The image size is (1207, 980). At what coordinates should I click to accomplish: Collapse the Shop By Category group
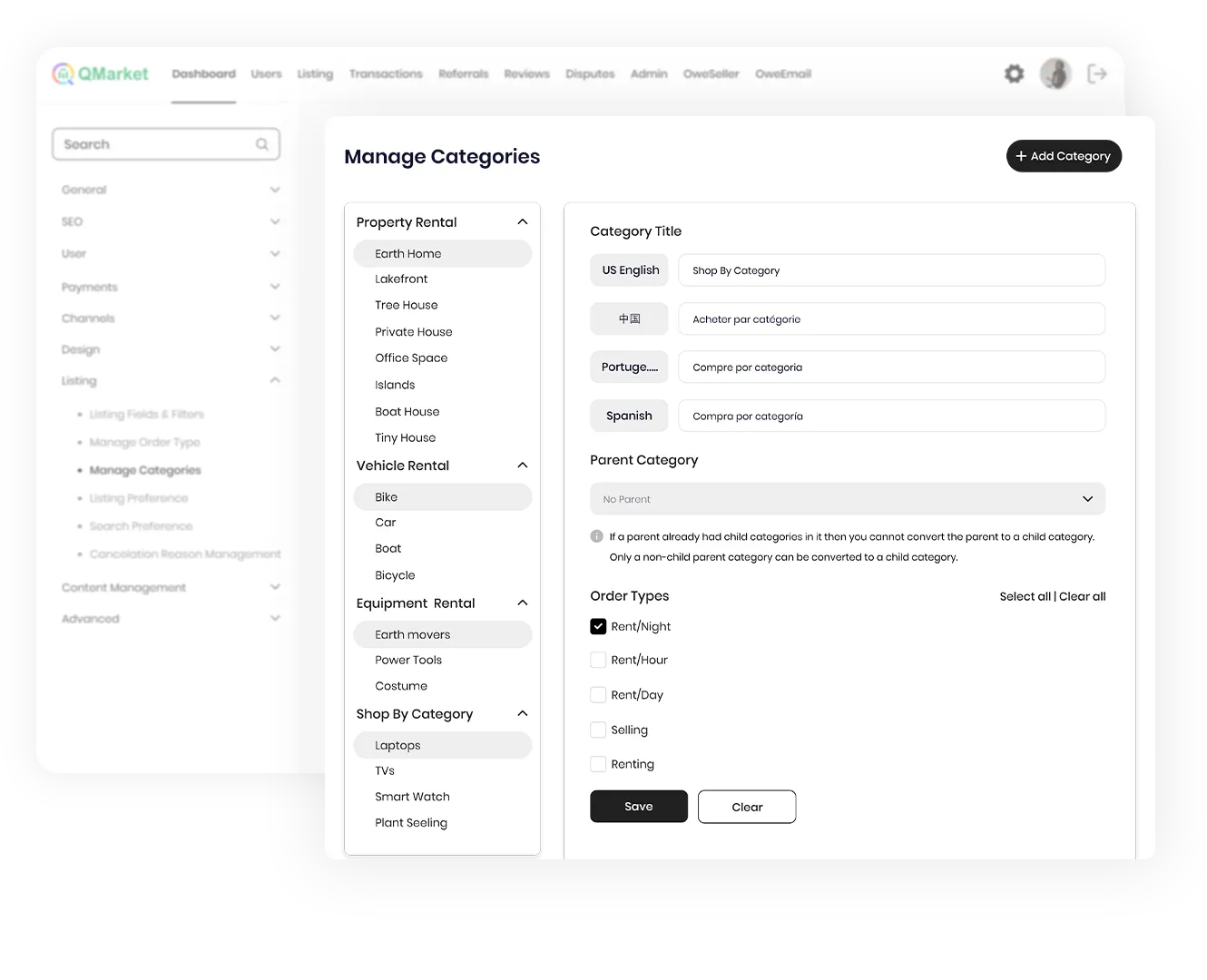[x=522, y=714]
